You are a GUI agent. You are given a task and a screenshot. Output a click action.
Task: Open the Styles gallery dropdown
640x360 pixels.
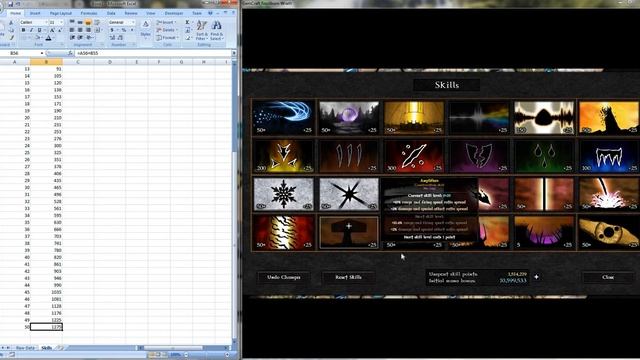coord(145,29)
